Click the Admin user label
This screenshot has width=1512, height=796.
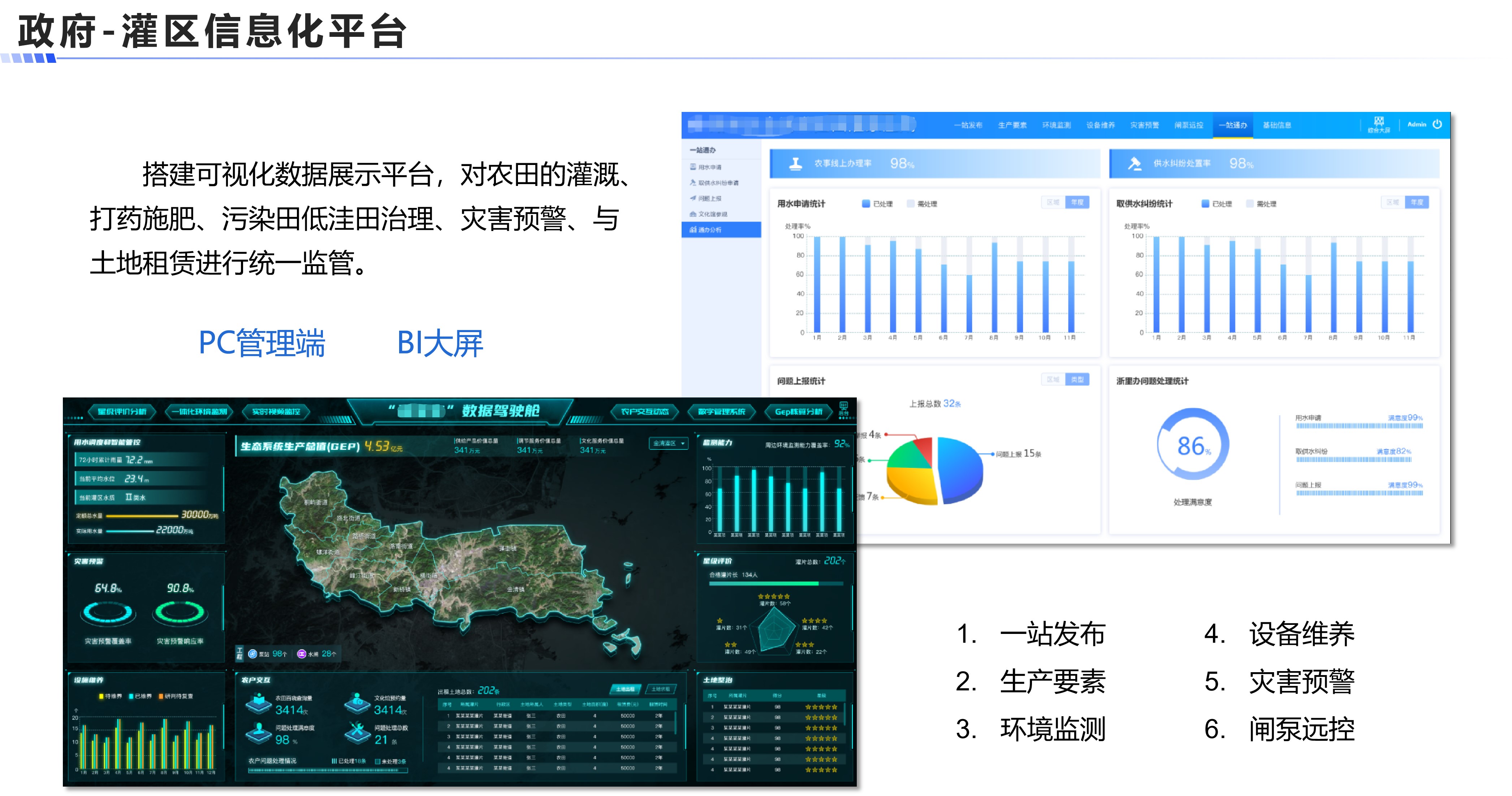[1417, 124]
